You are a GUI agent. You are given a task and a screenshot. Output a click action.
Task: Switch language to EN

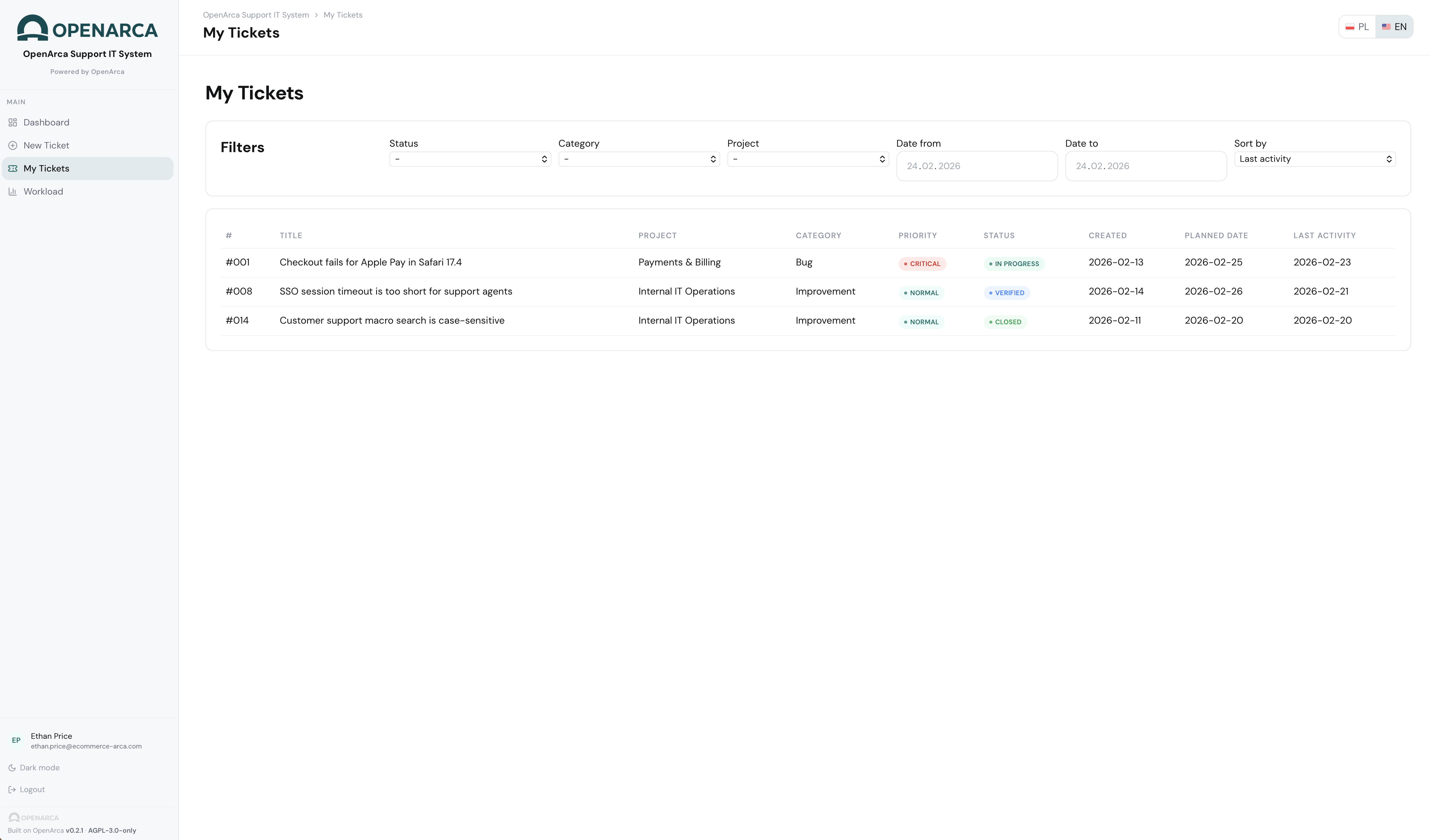coord(1394,27)
